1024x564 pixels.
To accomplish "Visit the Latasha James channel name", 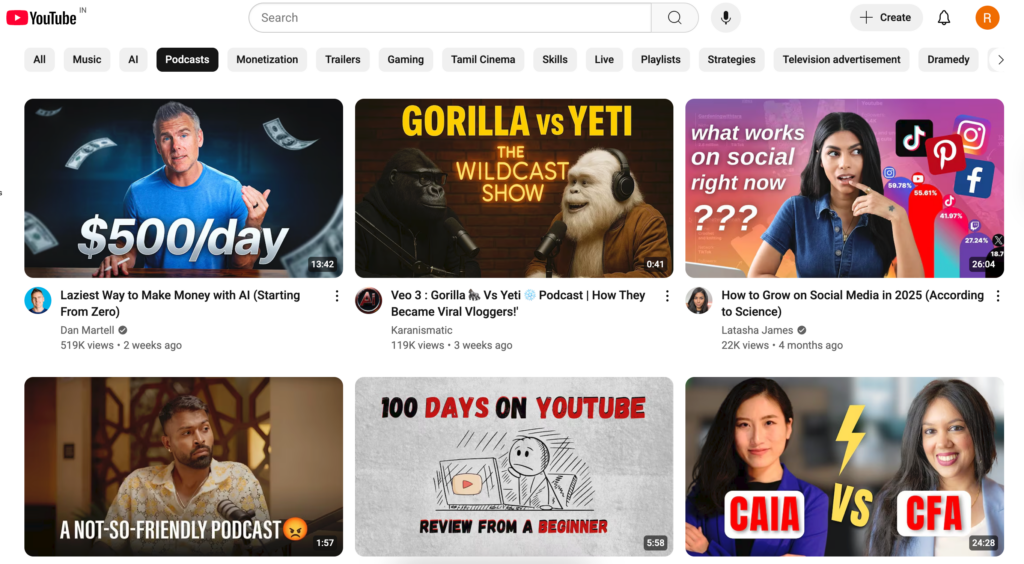I will click(x=757, y=330).
